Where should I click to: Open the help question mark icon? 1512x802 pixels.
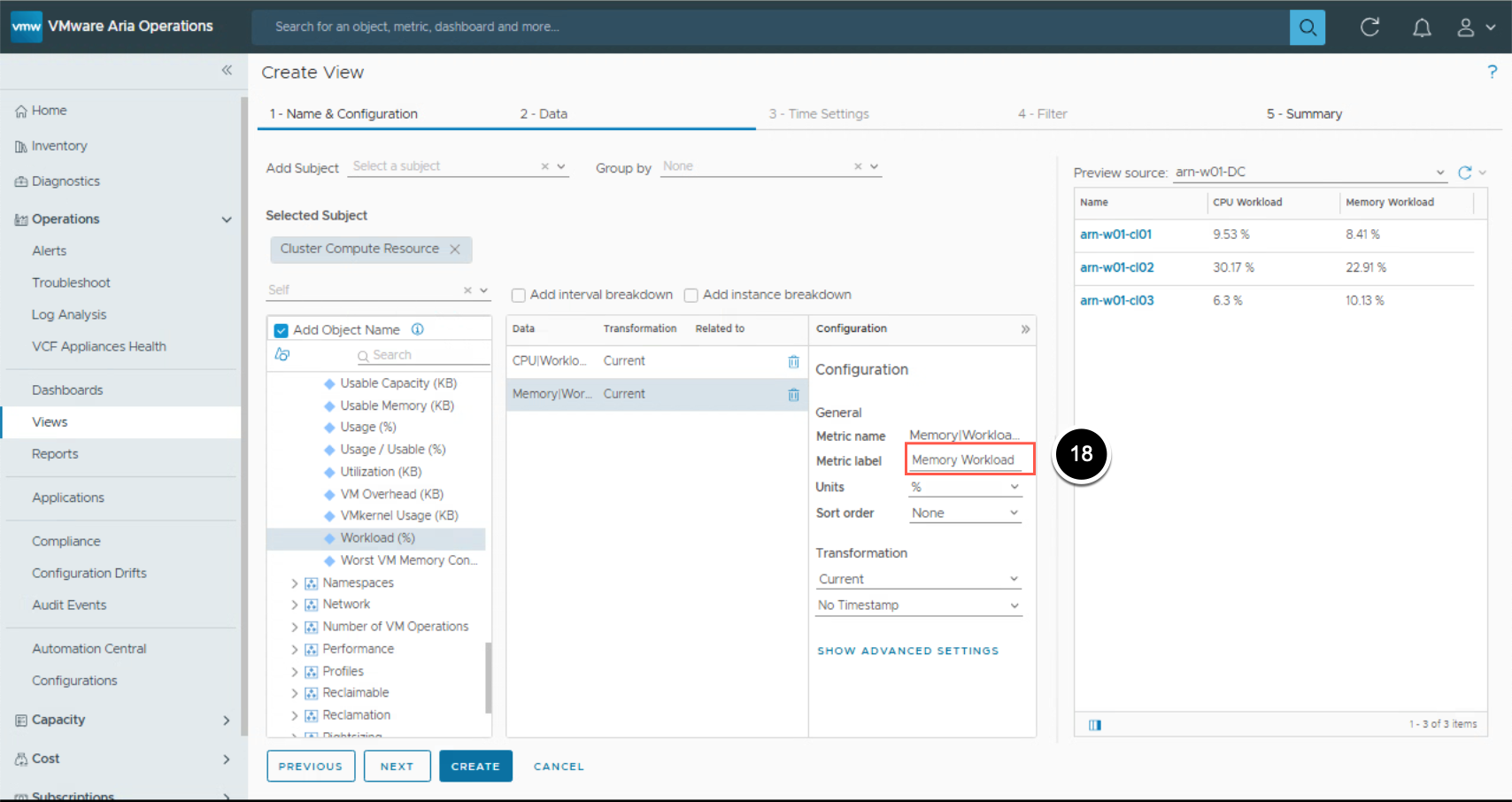(x=1492, y=73)
